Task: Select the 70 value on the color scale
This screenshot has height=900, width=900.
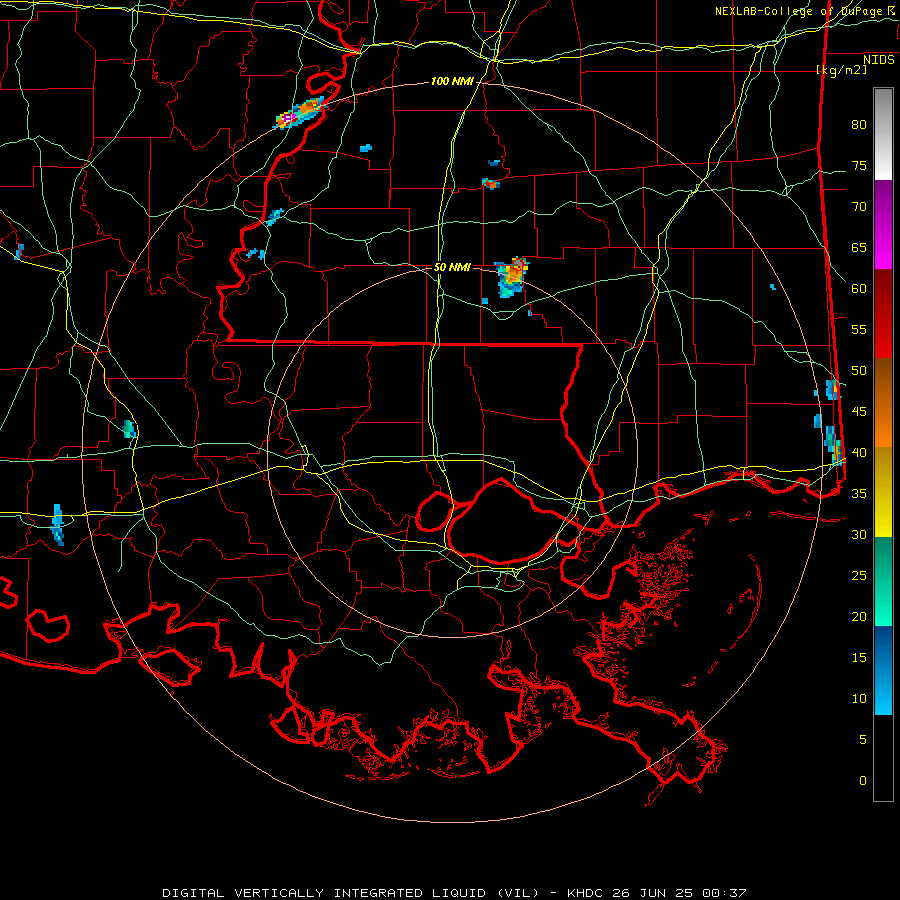Action: (x=859, y=207)
